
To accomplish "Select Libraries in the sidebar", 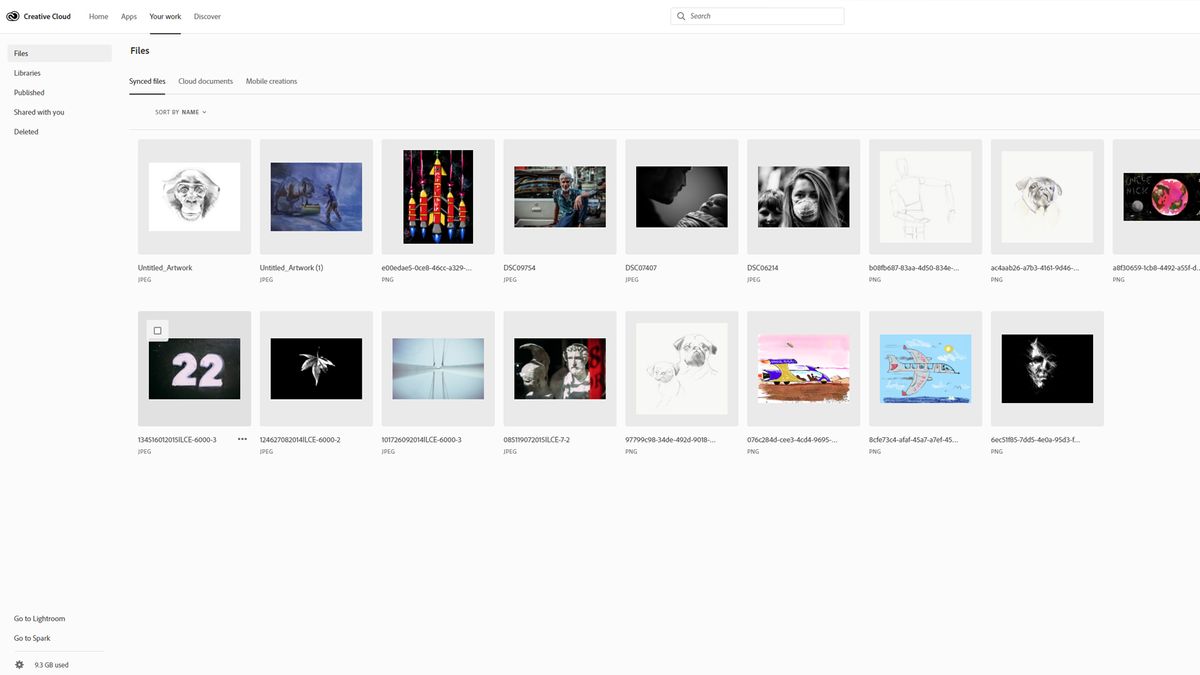I will [x=27, y=72].
